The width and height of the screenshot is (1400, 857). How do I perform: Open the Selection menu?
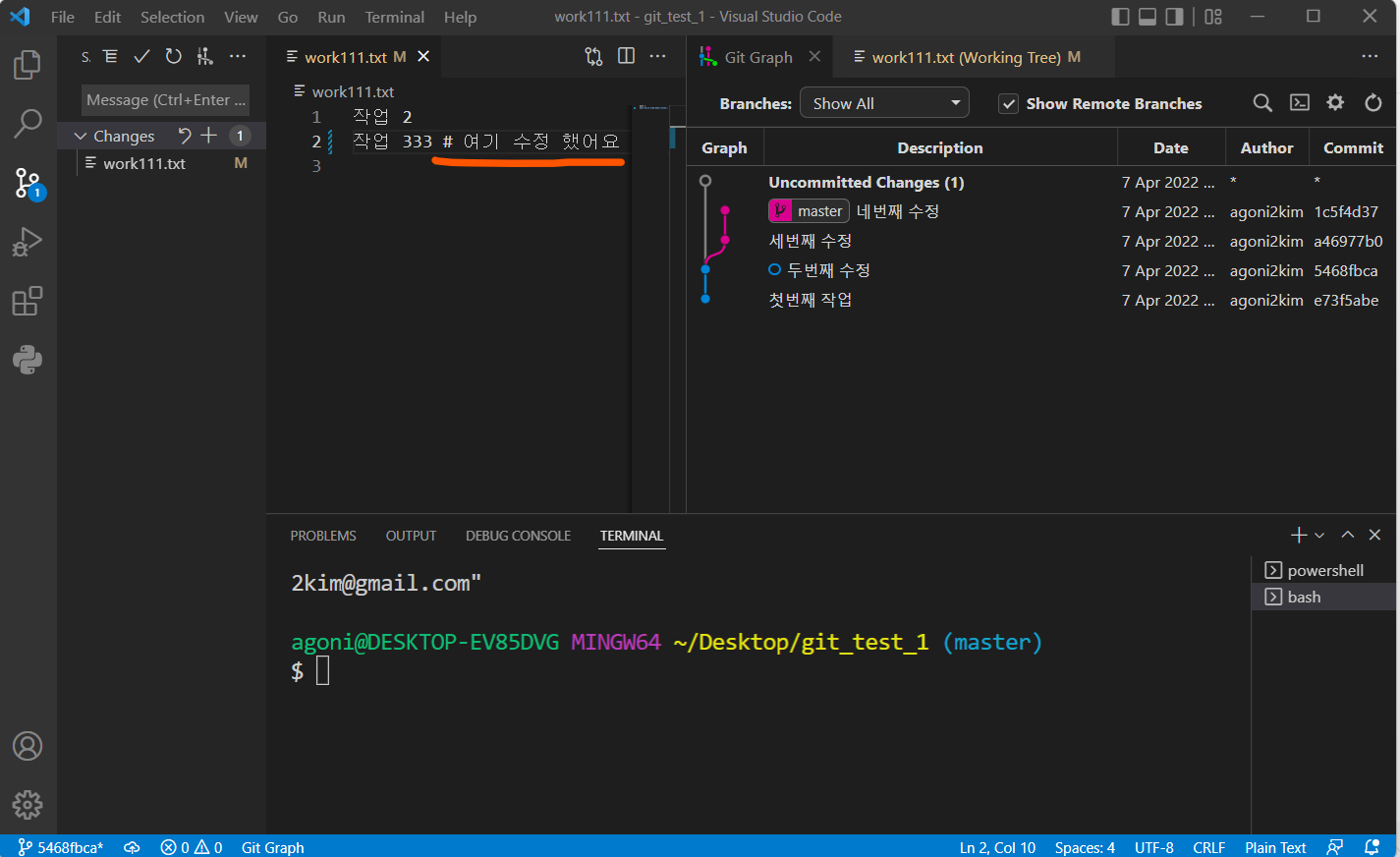pos(172,17)
